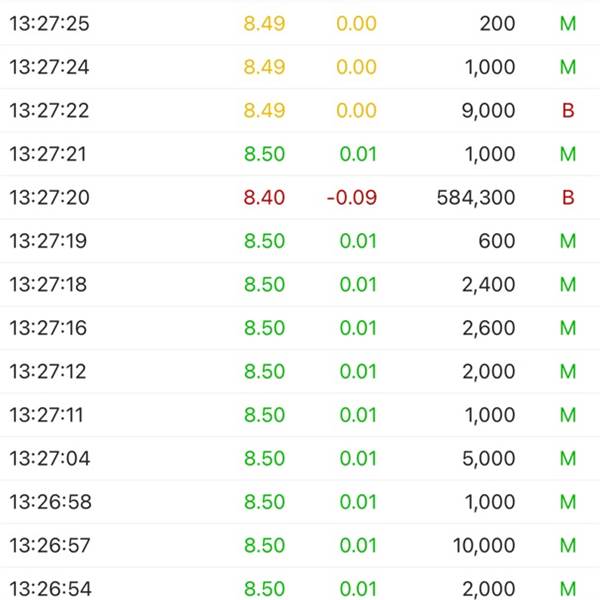Select the 13:27:18 trade timestamp
The width and height of the screenshot is (600, 600).
click(x=49, y=285)
